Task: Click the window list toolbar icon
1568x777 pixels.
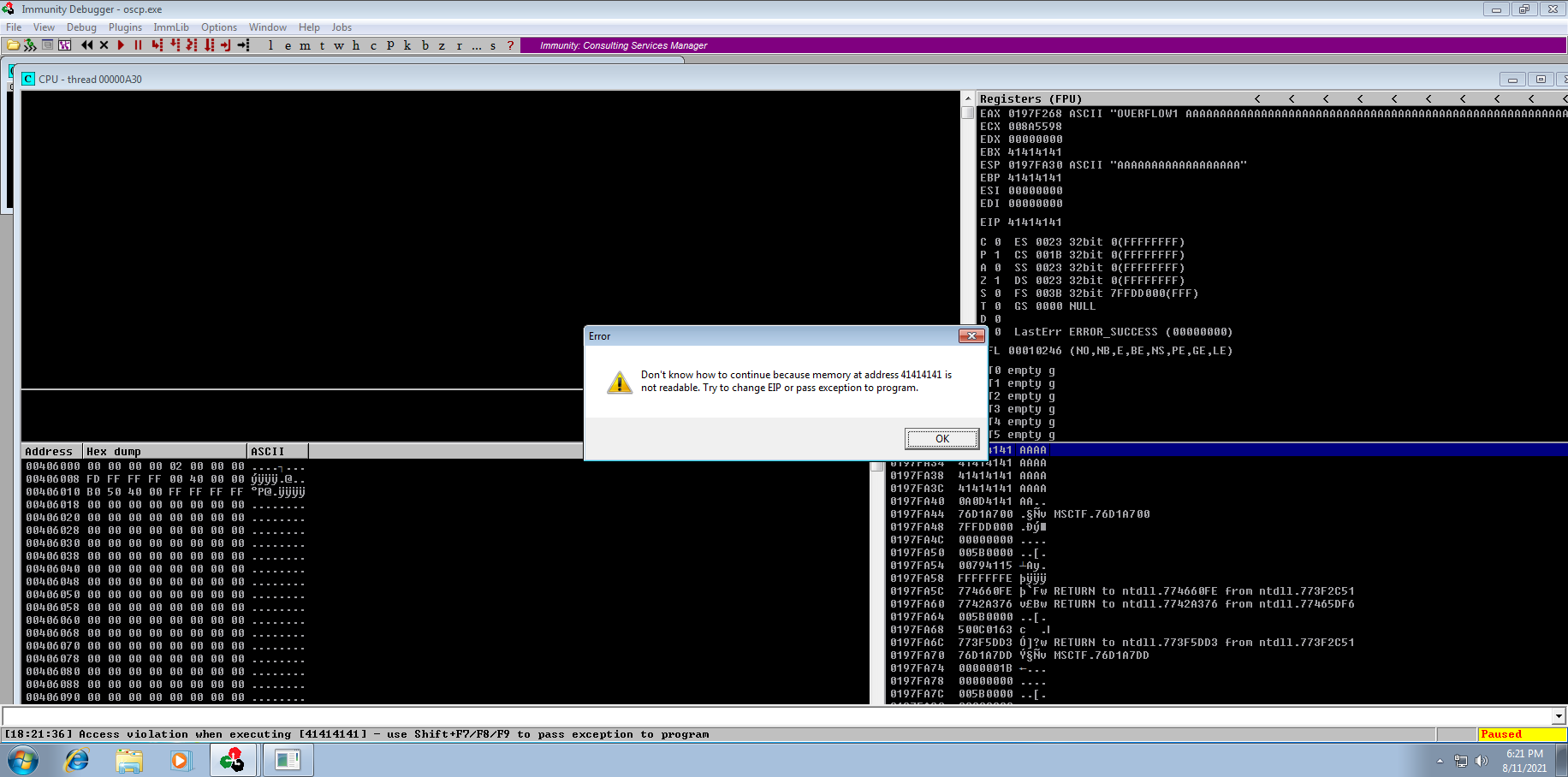Action: (48, 45)
